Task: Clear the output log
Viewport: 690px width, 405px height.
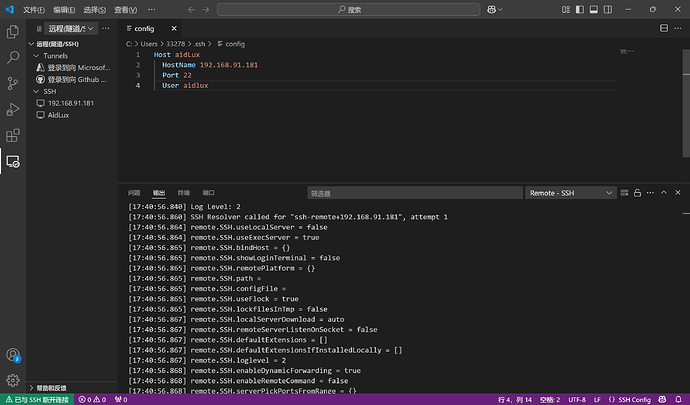Action: point(624,193)
